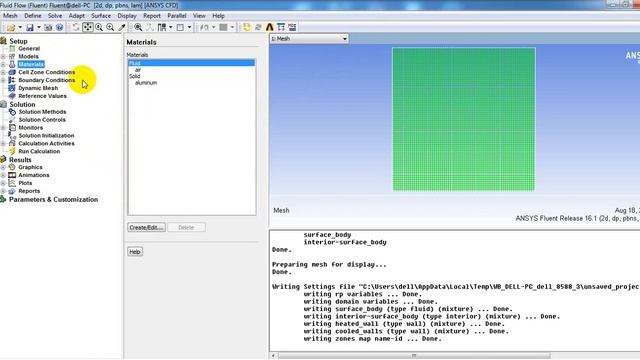This screenshot has width=640, height=360.
Task: Click the General tree item icon
Action: click(12, 49)
